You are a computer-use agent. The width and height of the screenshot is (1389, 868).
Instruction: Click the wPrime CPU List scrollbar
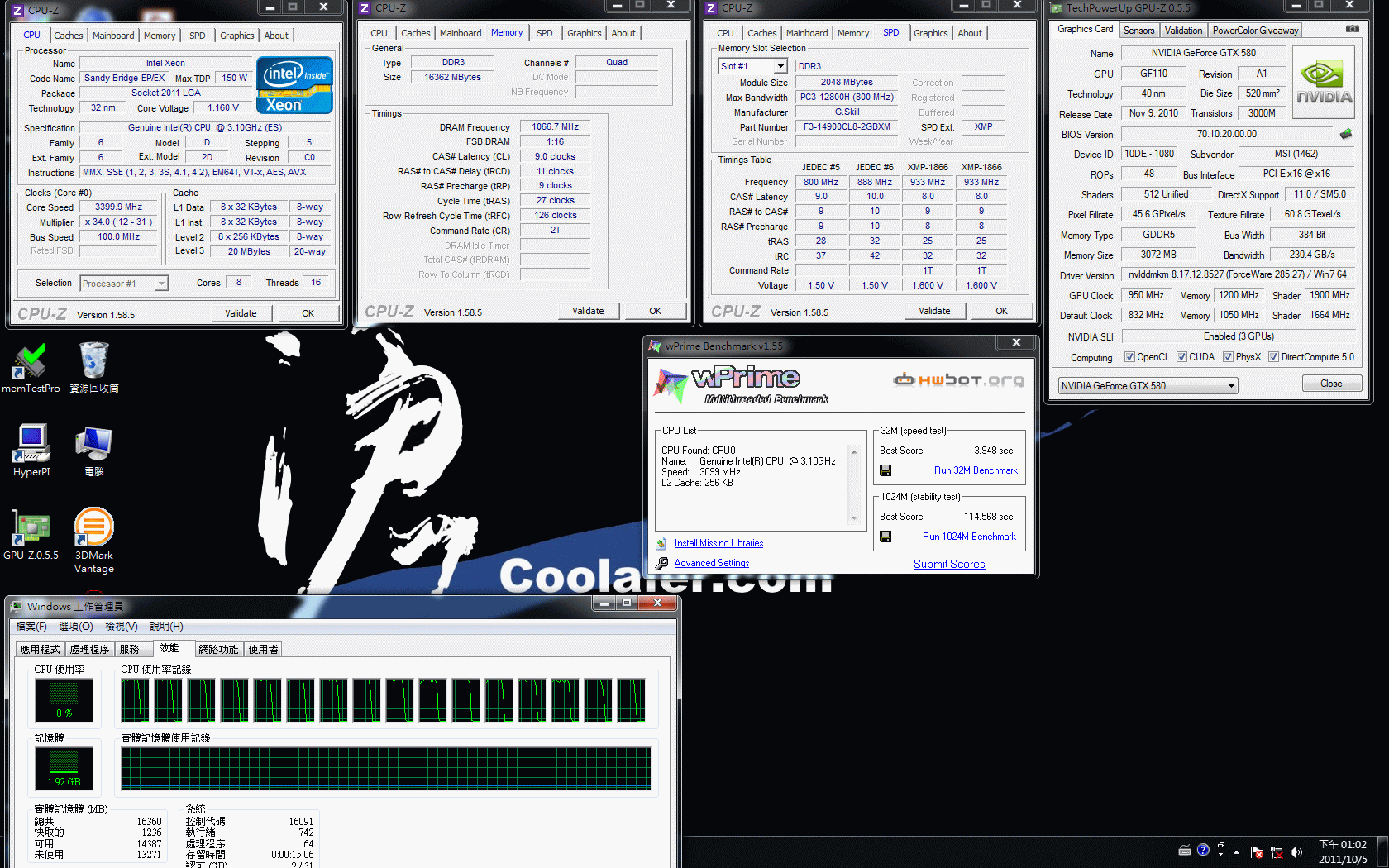tap(854, 485)
